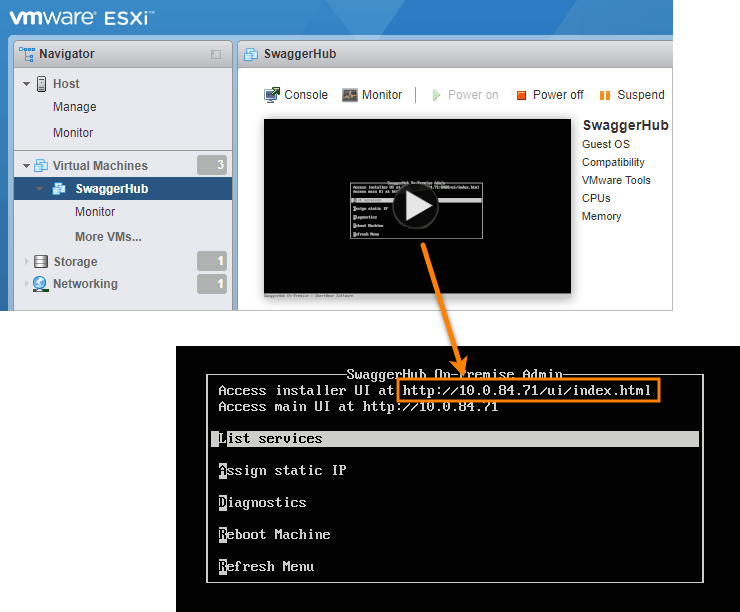This screenshot has width=740, height=612.
Task: Click the play button on console preview
Action: 416,207
